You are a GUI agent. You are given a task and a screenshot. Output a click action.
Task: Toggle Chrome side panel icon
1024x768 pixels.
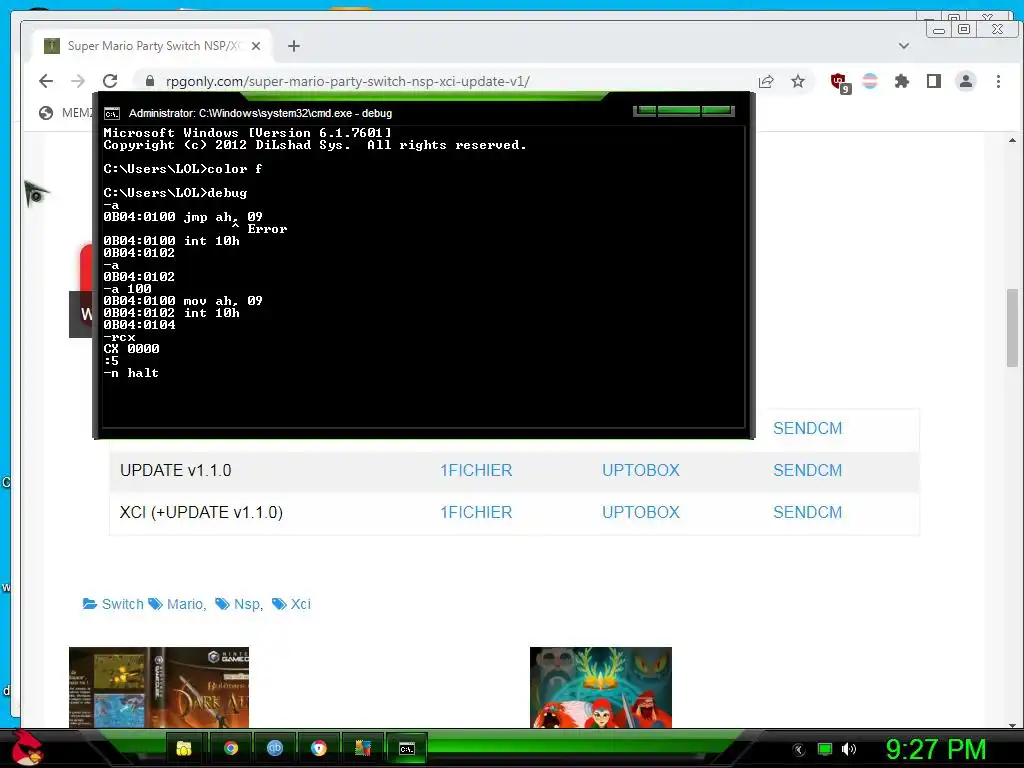[x=934, y=81]
